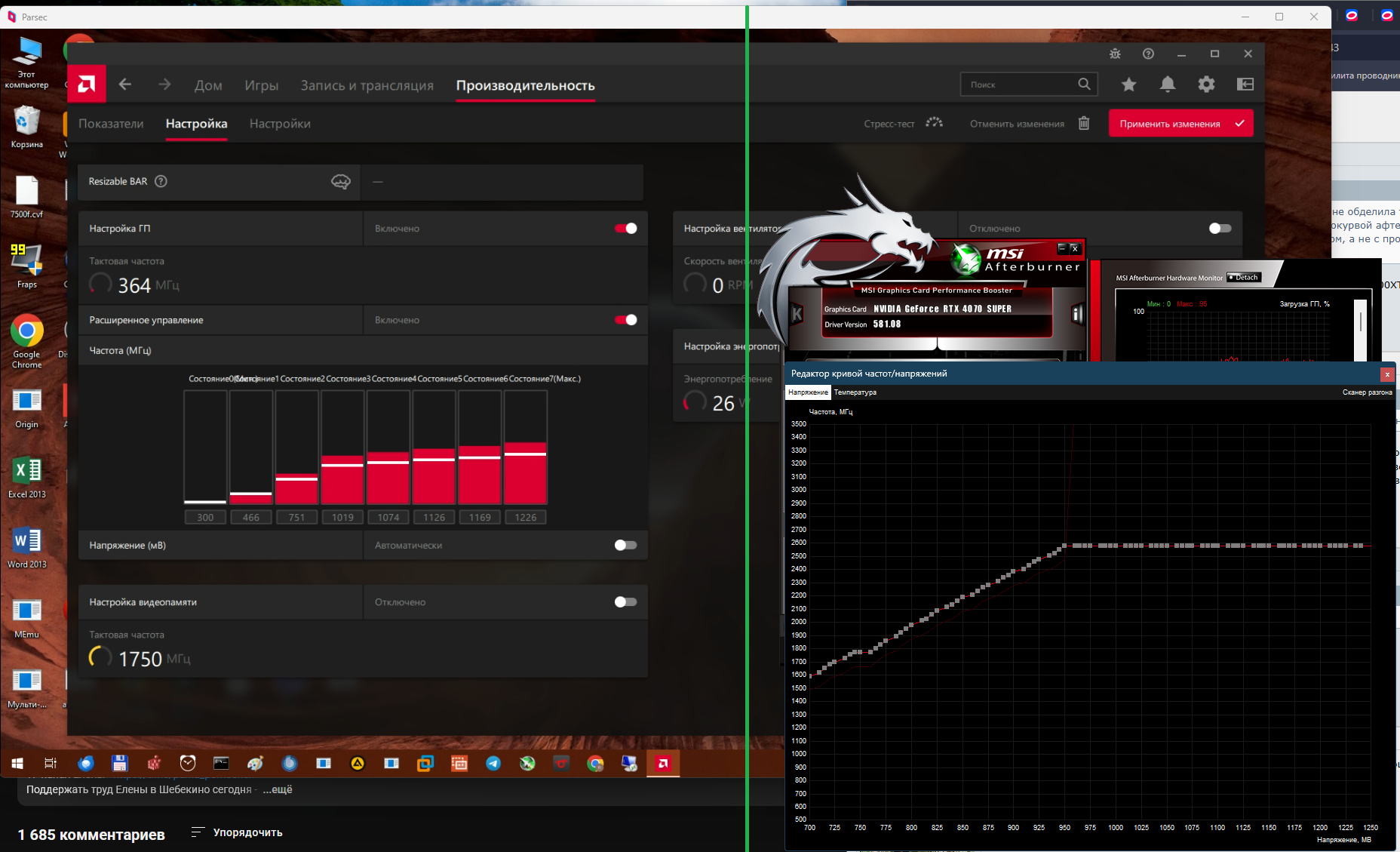Open the info button in MSI Afterburner
The width and height of the screenshot is (1400, 852).
(x=1078, y=314)
